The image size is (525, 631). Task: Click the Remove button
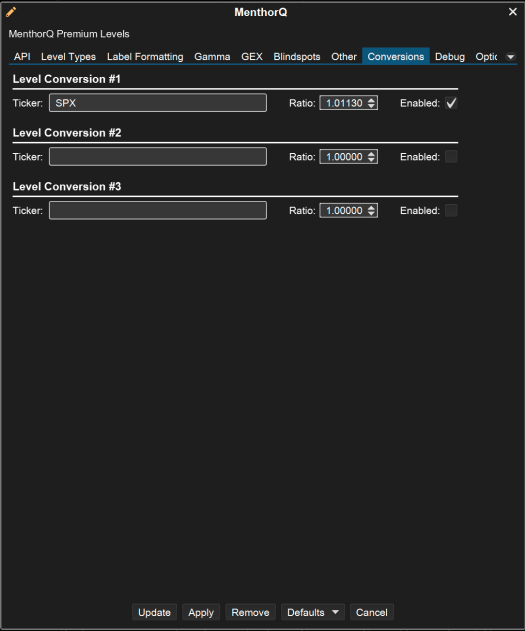pyautogui.click(x=250, y=612)
